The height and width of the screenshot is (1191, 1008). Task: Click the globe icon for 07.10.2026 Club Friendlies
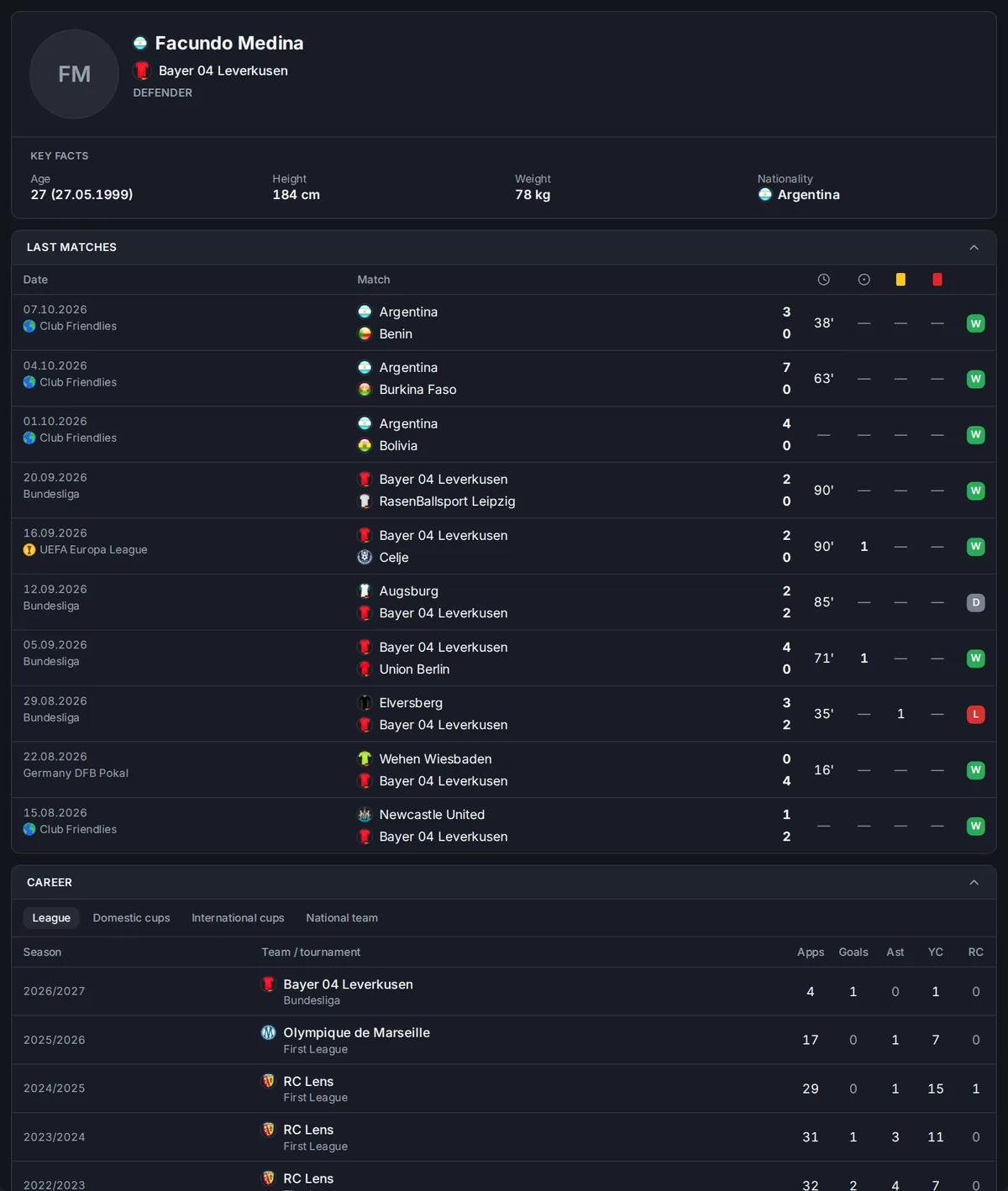point(29,326)
